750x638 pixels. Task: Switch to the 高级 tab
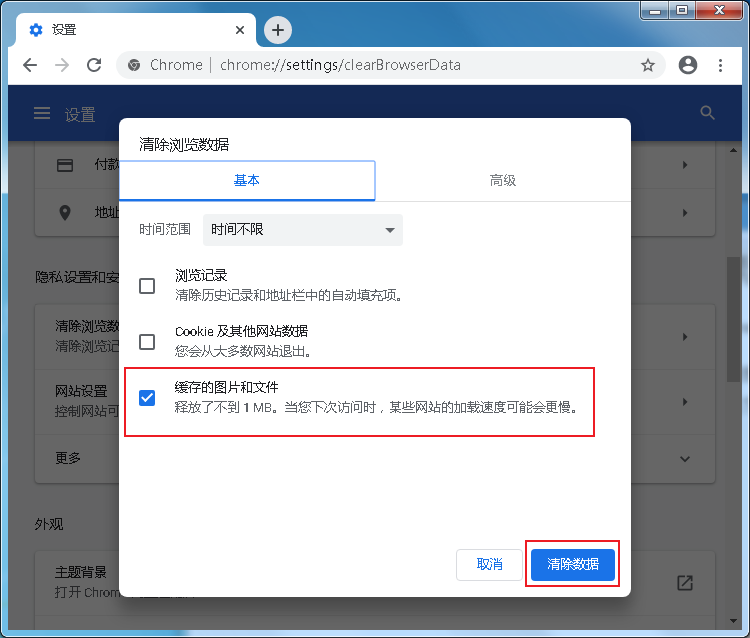(503, 181)
